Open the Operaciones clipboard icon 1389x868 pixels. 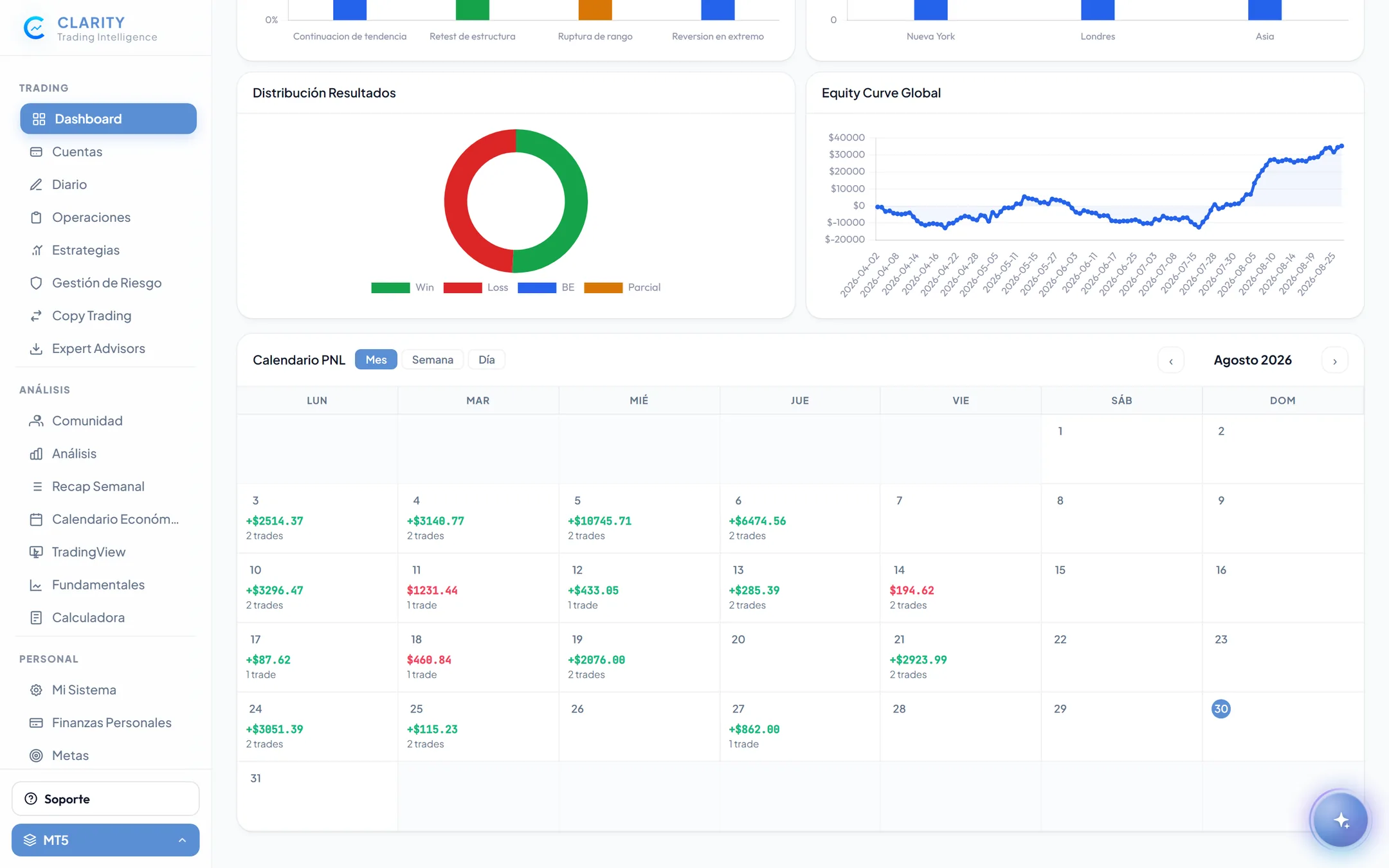coord(36,217)
